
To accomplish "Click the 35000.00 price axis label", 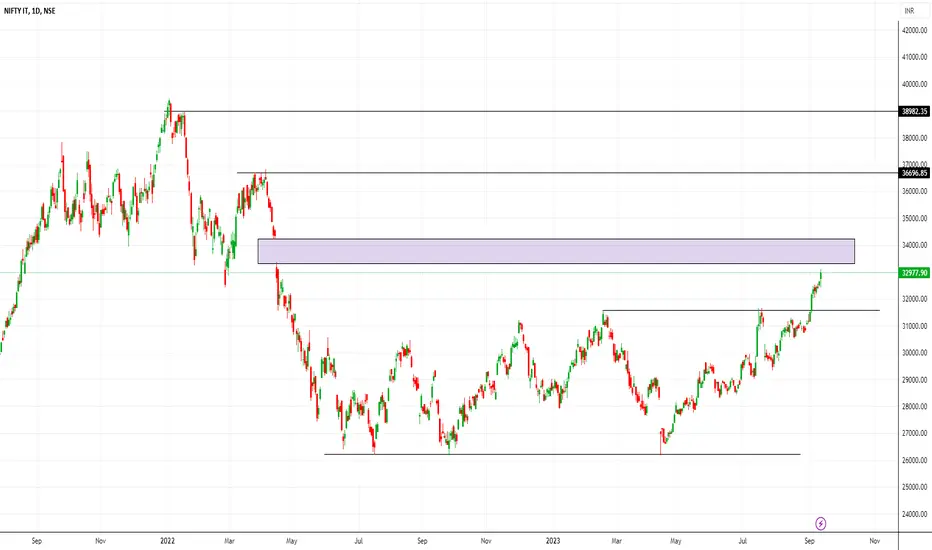I will [915, 218].
